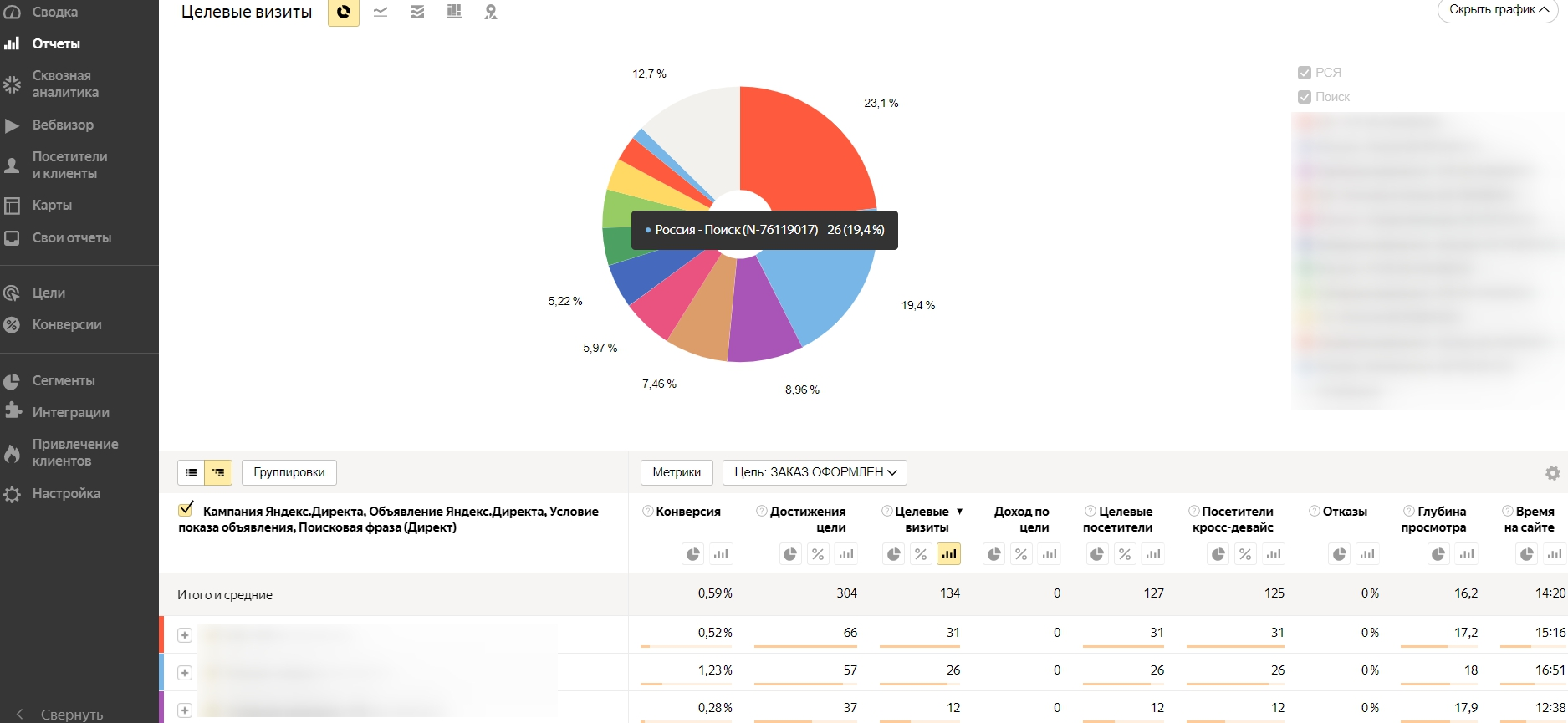Open Сегменты in the sidebar
Viewport: 1568px width, 723px height.
click(x=64, y=380)
